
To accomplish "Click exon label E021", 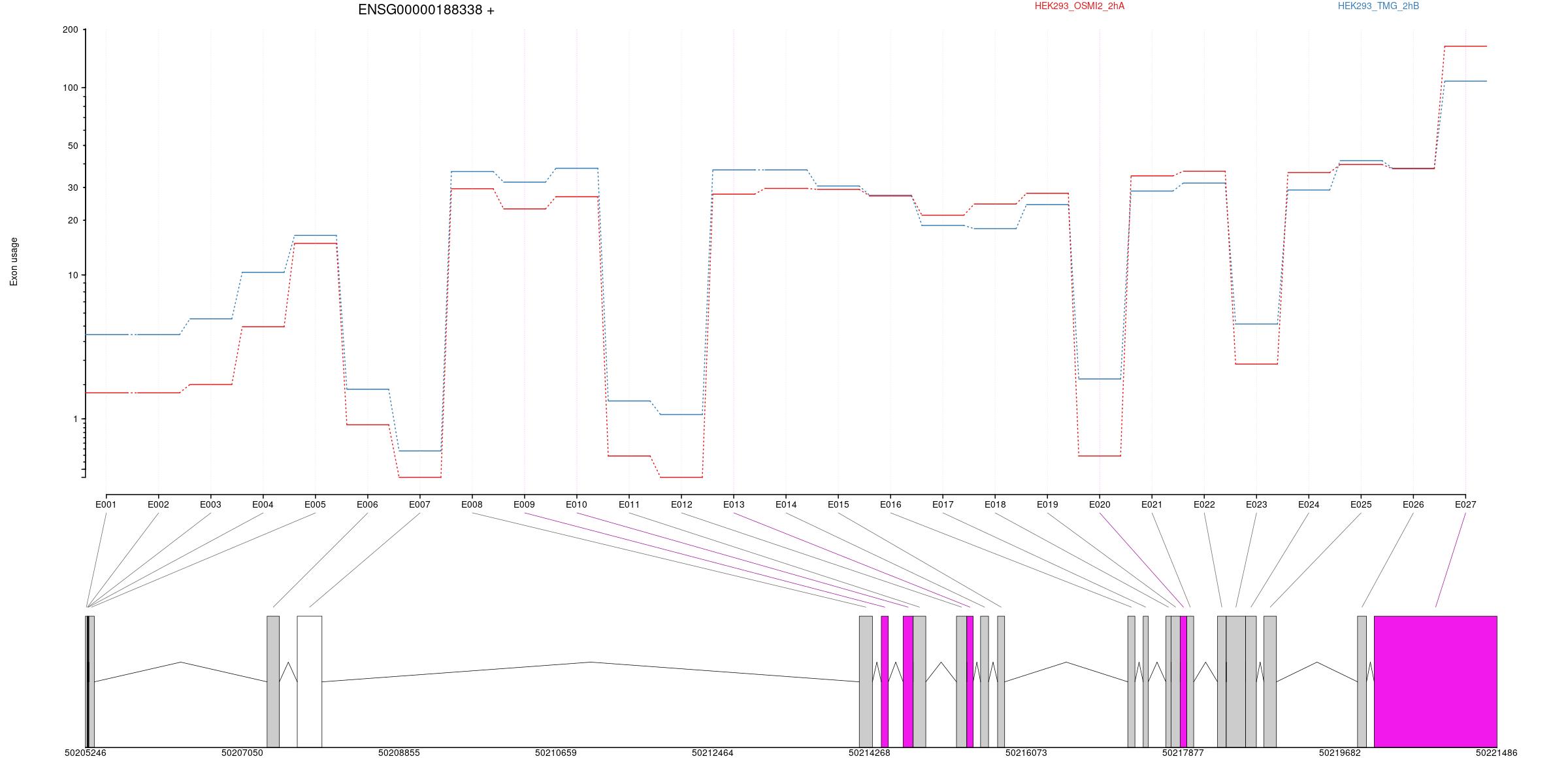I will [1152, 504].
